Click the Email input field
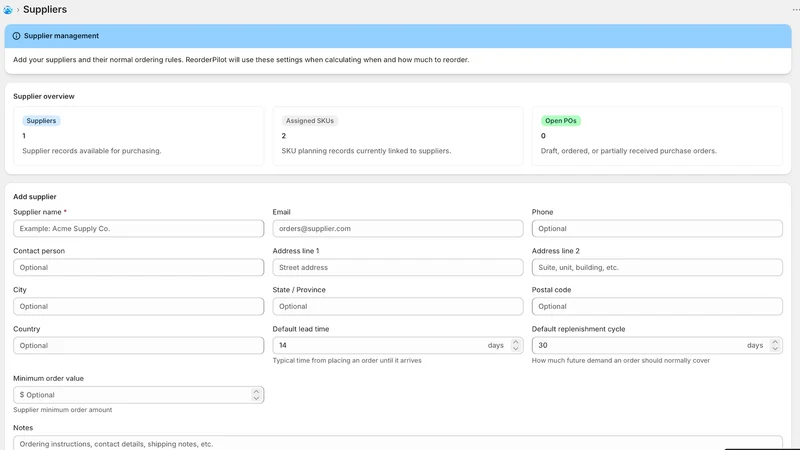Screen dimensions: 800x450 pyautogui.click(x=397, y=229)
